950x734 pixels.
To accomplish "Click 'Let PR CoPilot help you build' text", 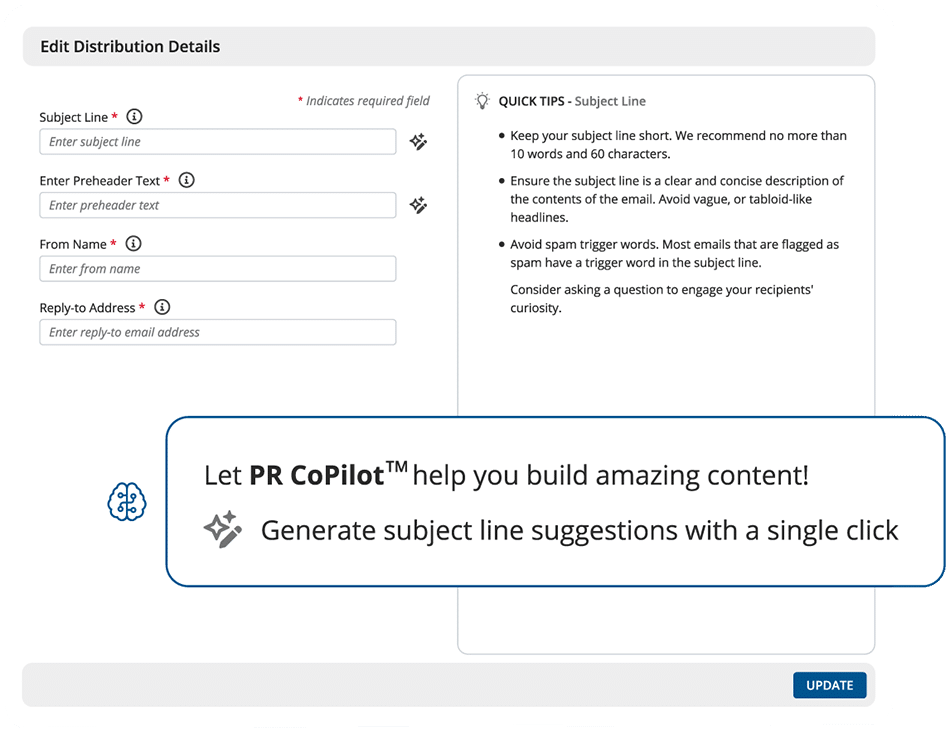I will [x=507, y=475].
